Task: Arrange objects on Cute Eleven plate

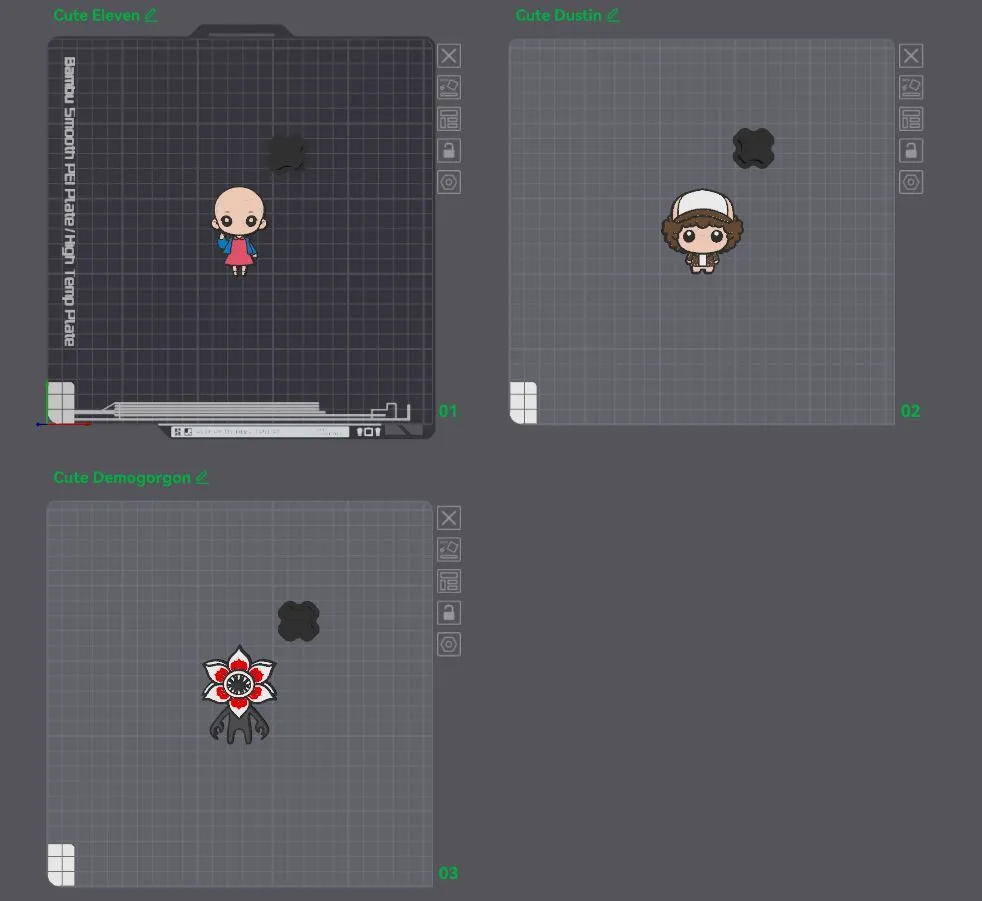Action: tap(448, 119)
